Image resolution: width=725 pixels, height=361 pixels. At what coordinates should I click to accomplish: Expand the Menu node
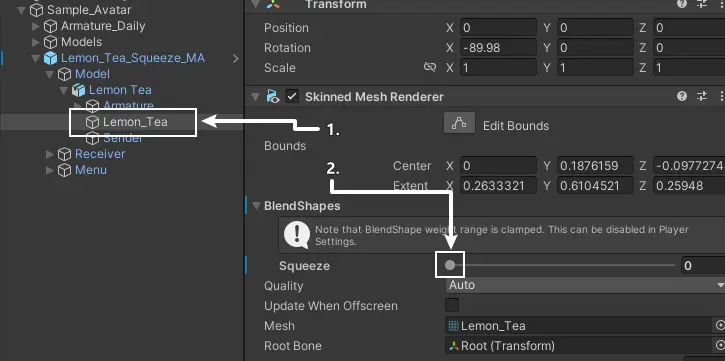click(x=49, y=170)
